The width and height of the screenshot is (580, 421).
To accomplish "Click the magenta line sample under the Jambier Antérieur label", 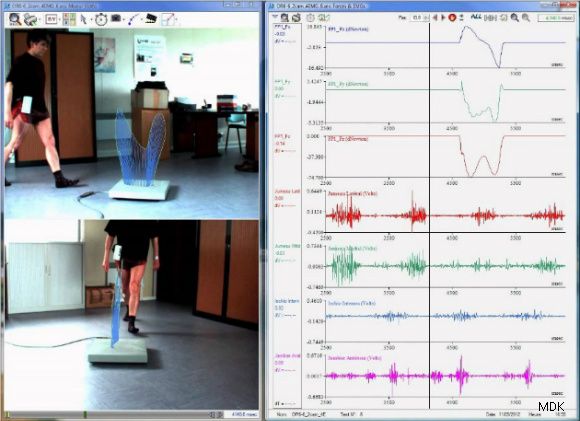I will [285, 370].
